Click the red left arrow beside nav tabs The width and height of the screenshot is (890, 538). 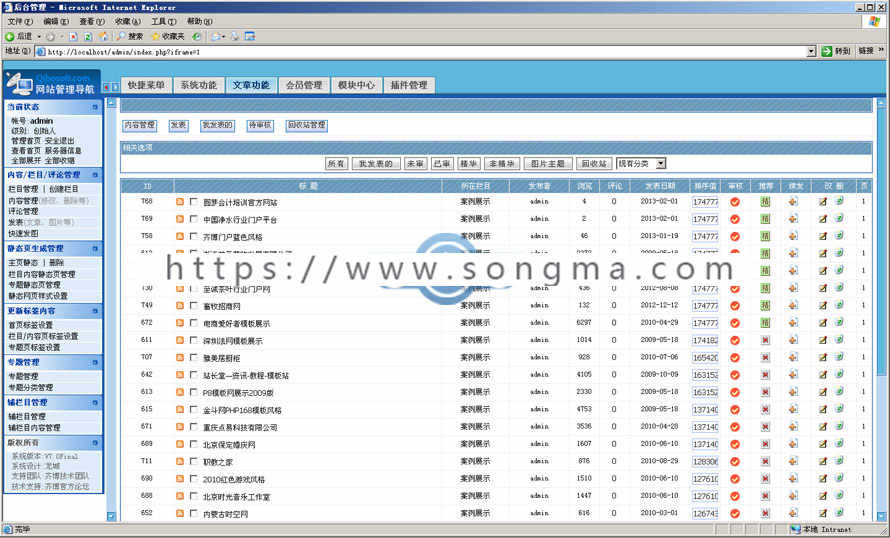click(x=106, y=87)
